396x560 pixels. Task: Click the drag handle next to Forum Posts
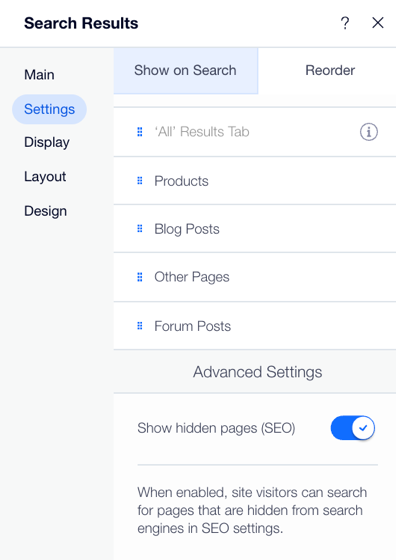tap(140, 326)
